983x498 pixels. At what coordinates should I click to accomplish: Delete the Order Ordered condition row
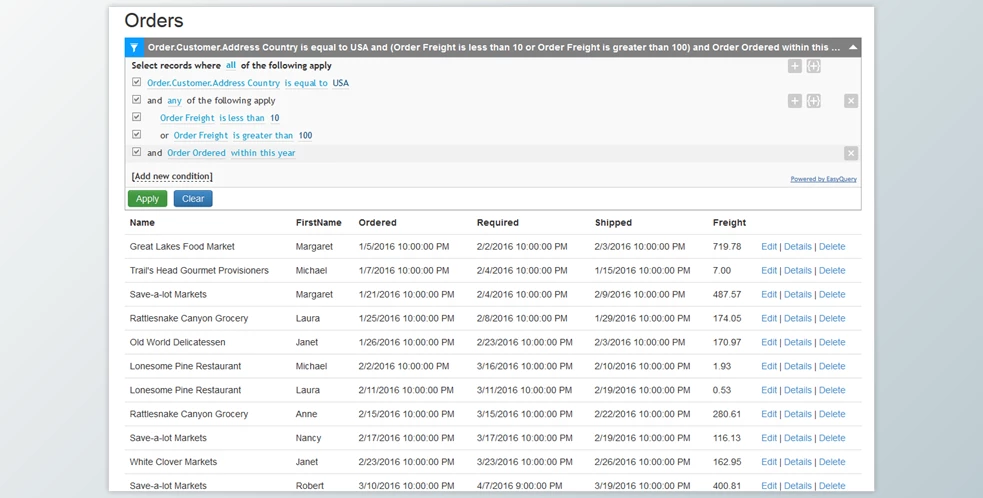(850, 153)
